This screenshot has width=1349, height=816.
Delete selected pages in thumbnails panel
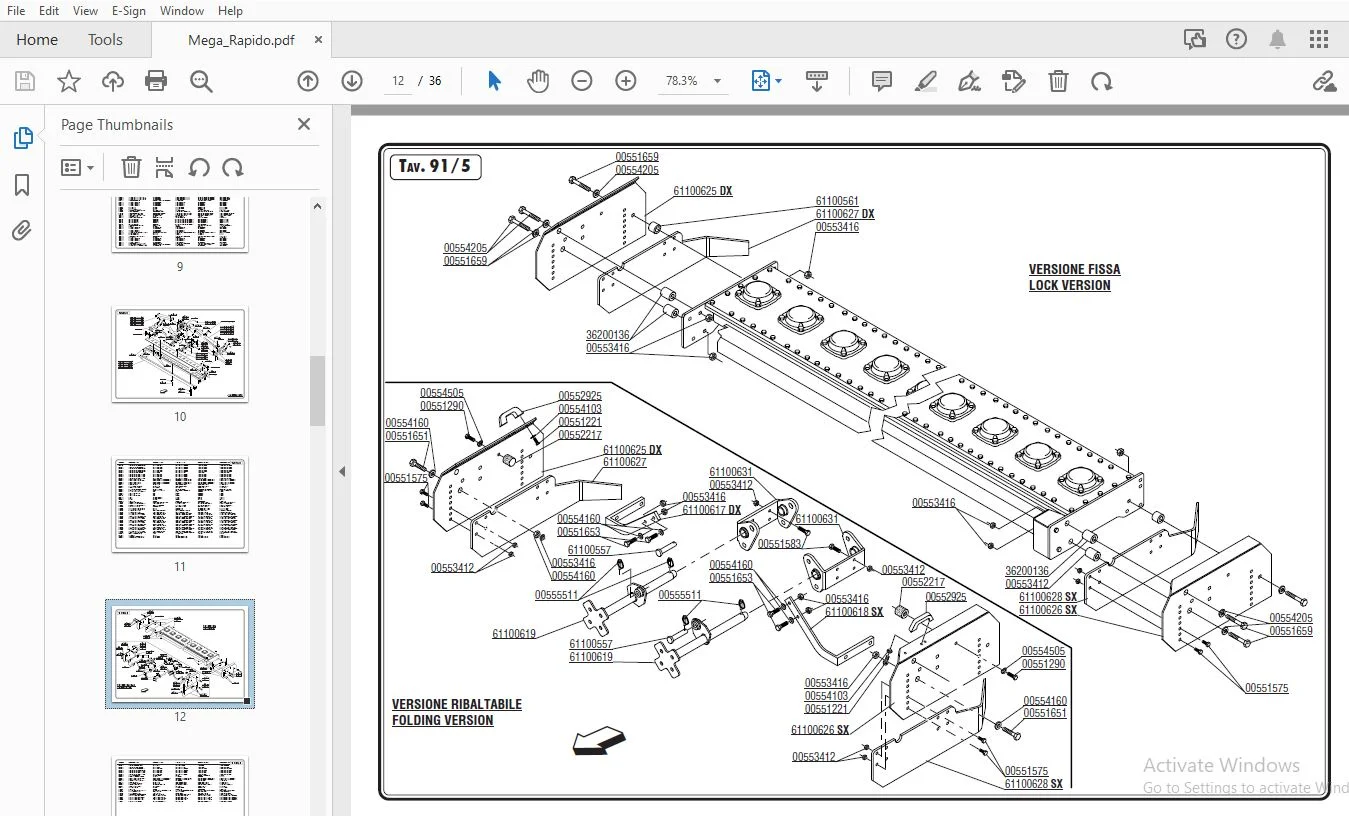131,167
